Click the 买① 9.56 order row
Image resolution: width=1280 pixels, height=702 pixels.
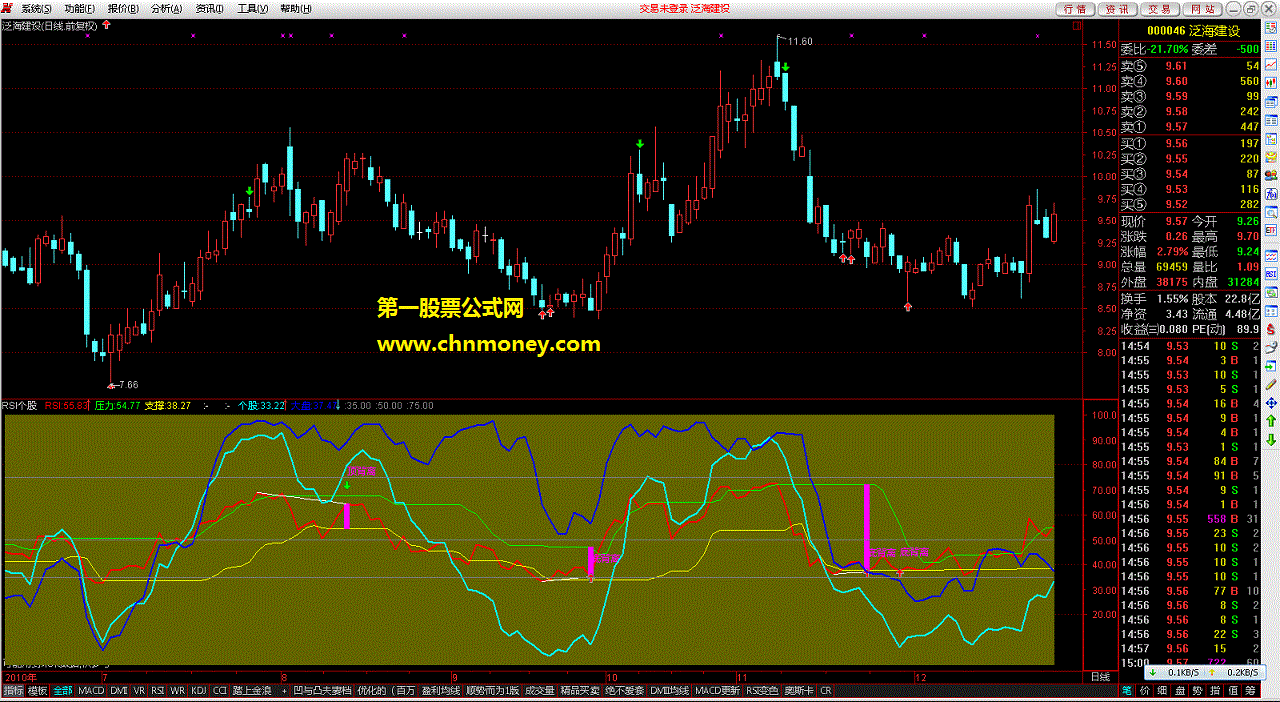(x=1189, y=143)
